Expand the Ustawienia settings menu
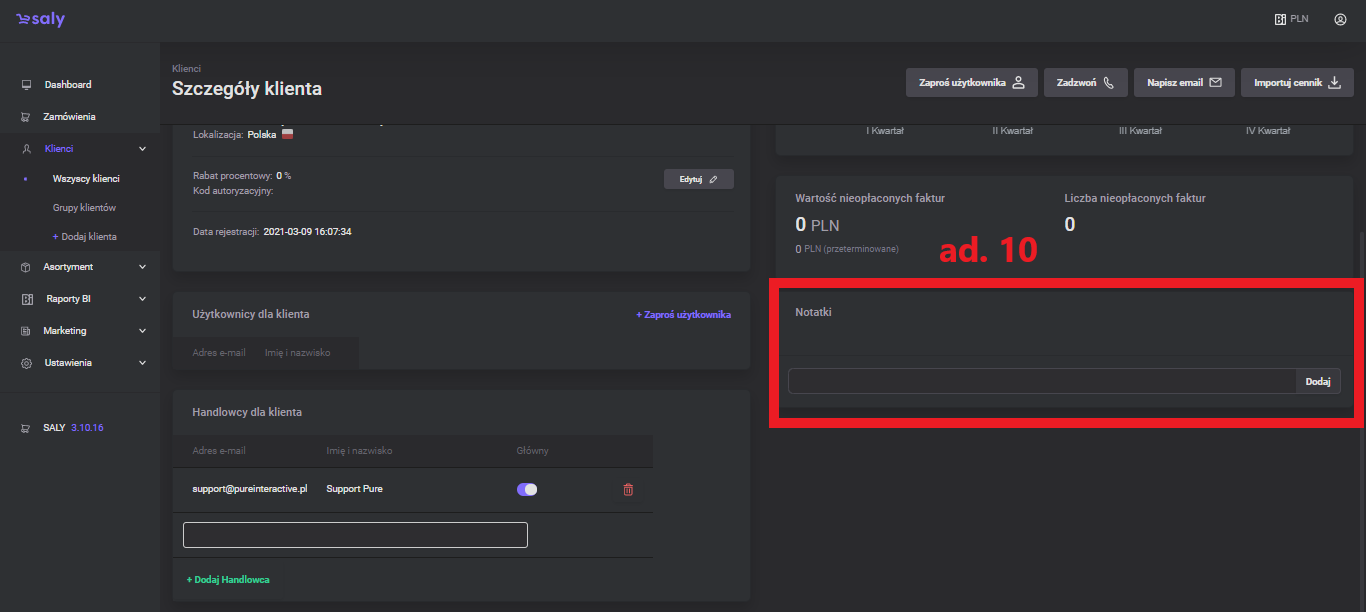The image size is (1366, 612). tap(142, 363)
